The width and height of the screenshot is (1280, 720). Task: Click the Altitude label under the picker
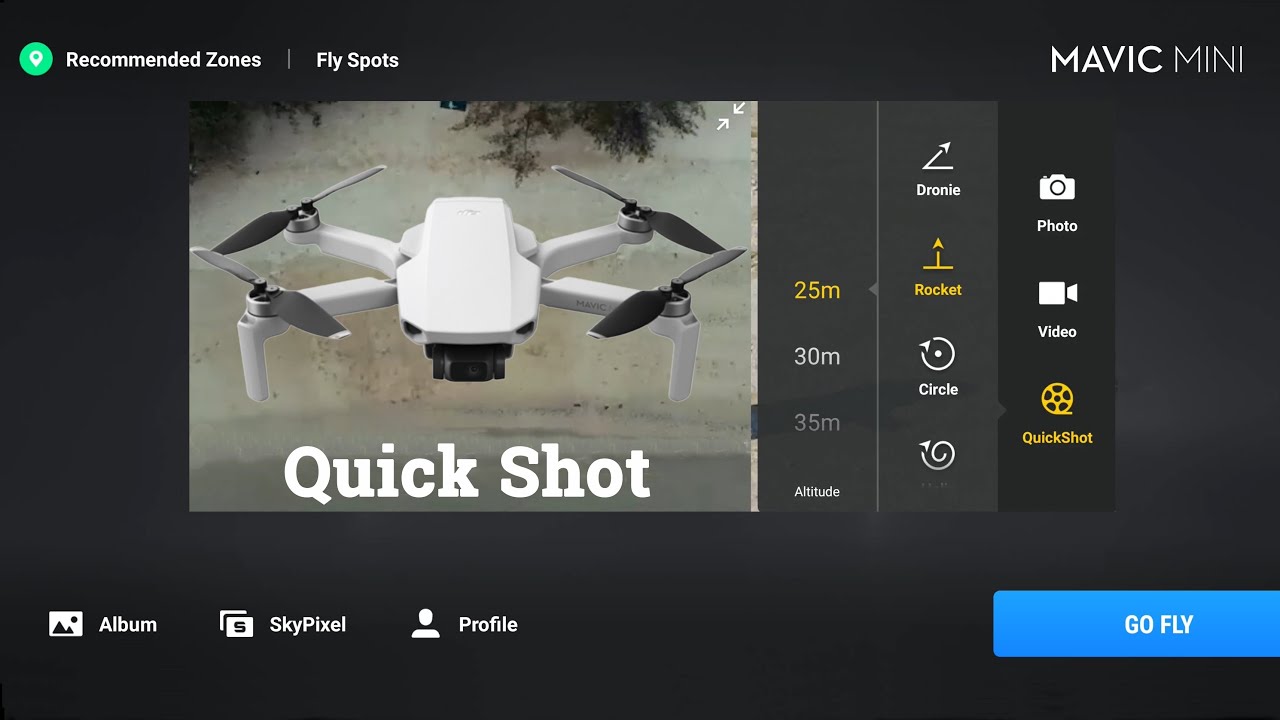[x=817, y=491]
